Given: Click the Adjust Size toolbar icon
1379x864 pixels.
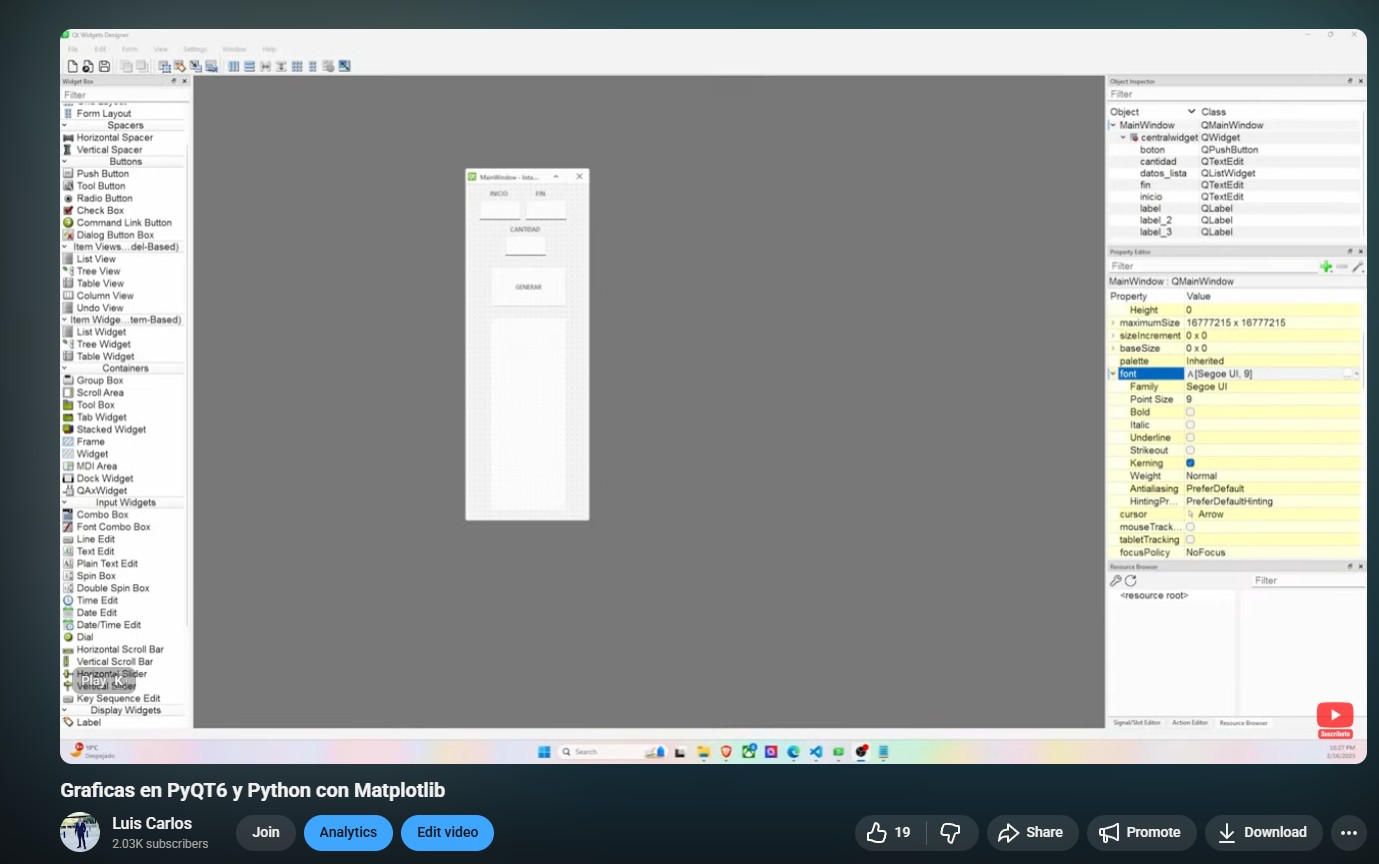Looking at the screenshot, I should 345,66.
